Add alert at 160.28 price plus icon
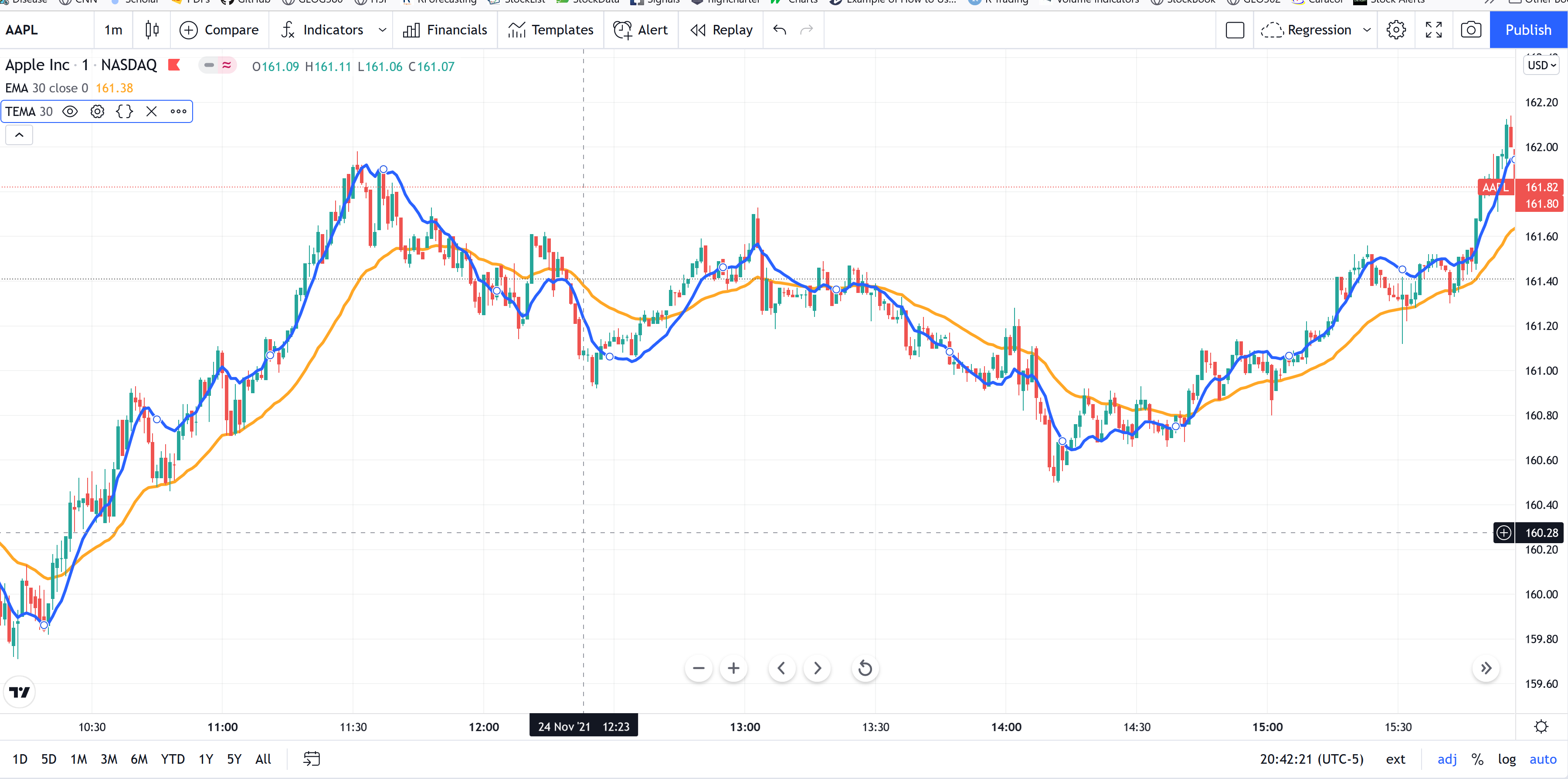Viewport: 1568px width, 779px height. click(1504, 532)
